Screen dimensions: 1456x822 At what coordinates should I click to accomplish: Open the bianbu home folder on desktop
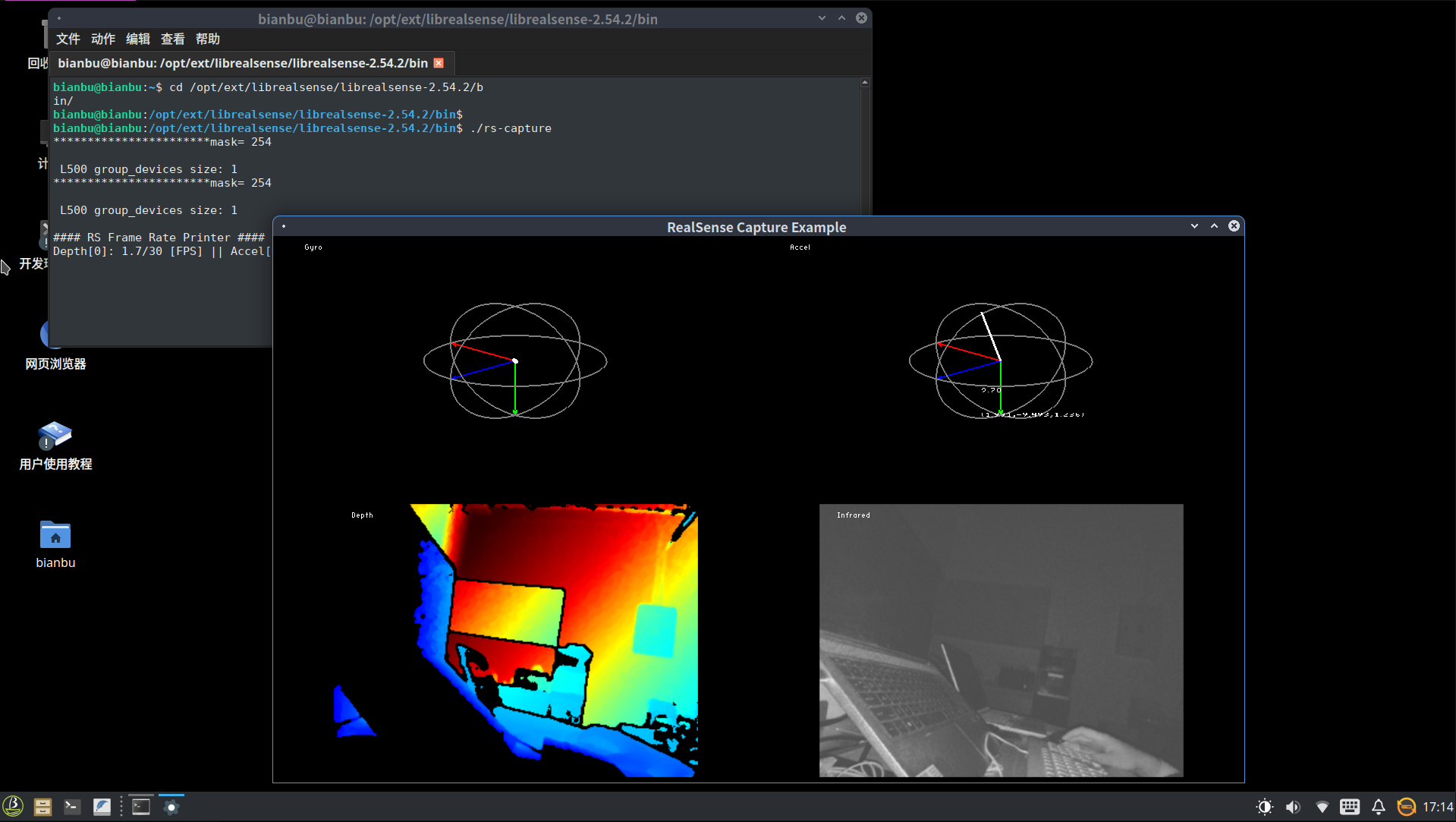pos(55,535)
